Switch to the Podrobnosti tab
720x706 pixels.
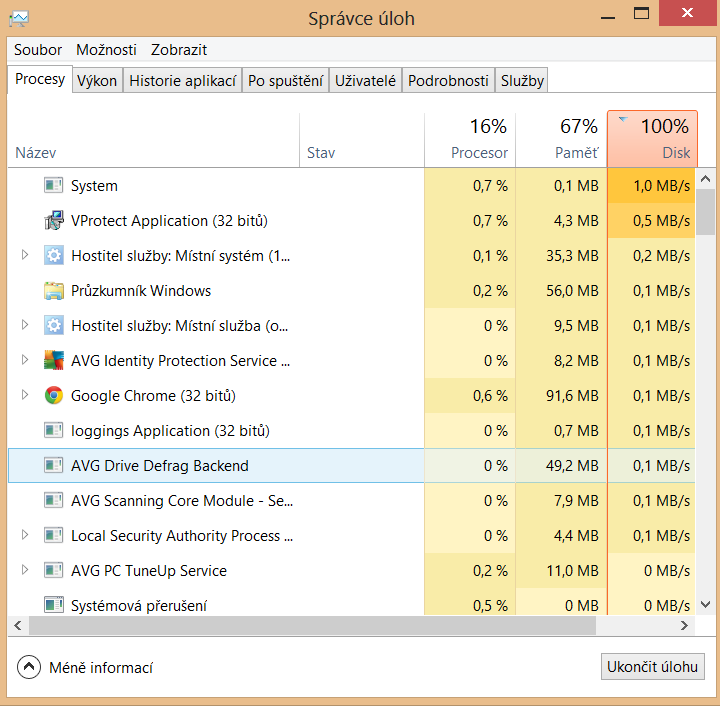point(448,81)
